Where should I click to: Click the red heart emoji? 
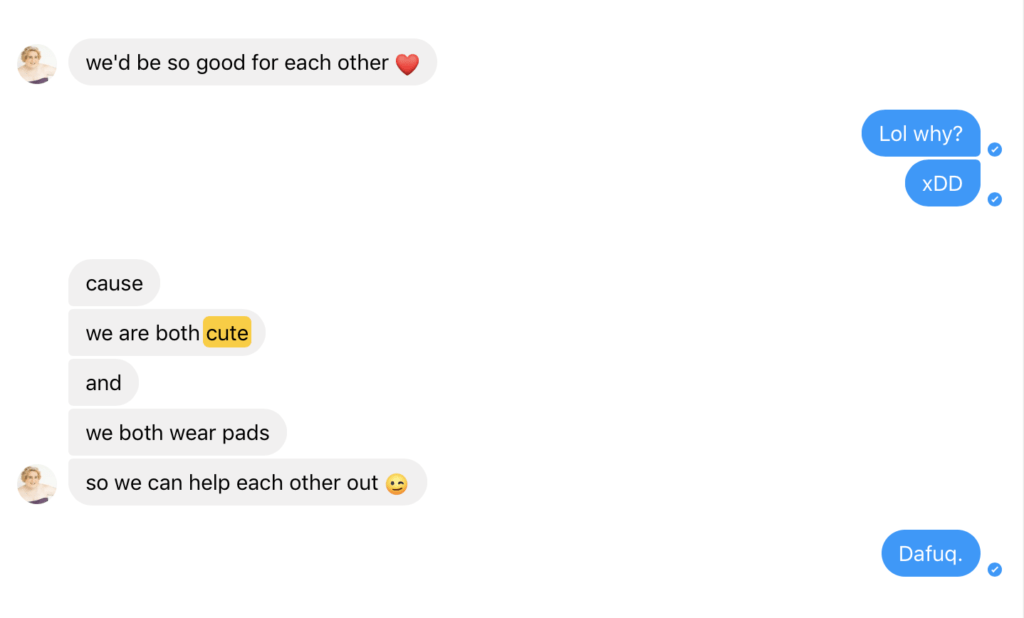pos(408,64)
